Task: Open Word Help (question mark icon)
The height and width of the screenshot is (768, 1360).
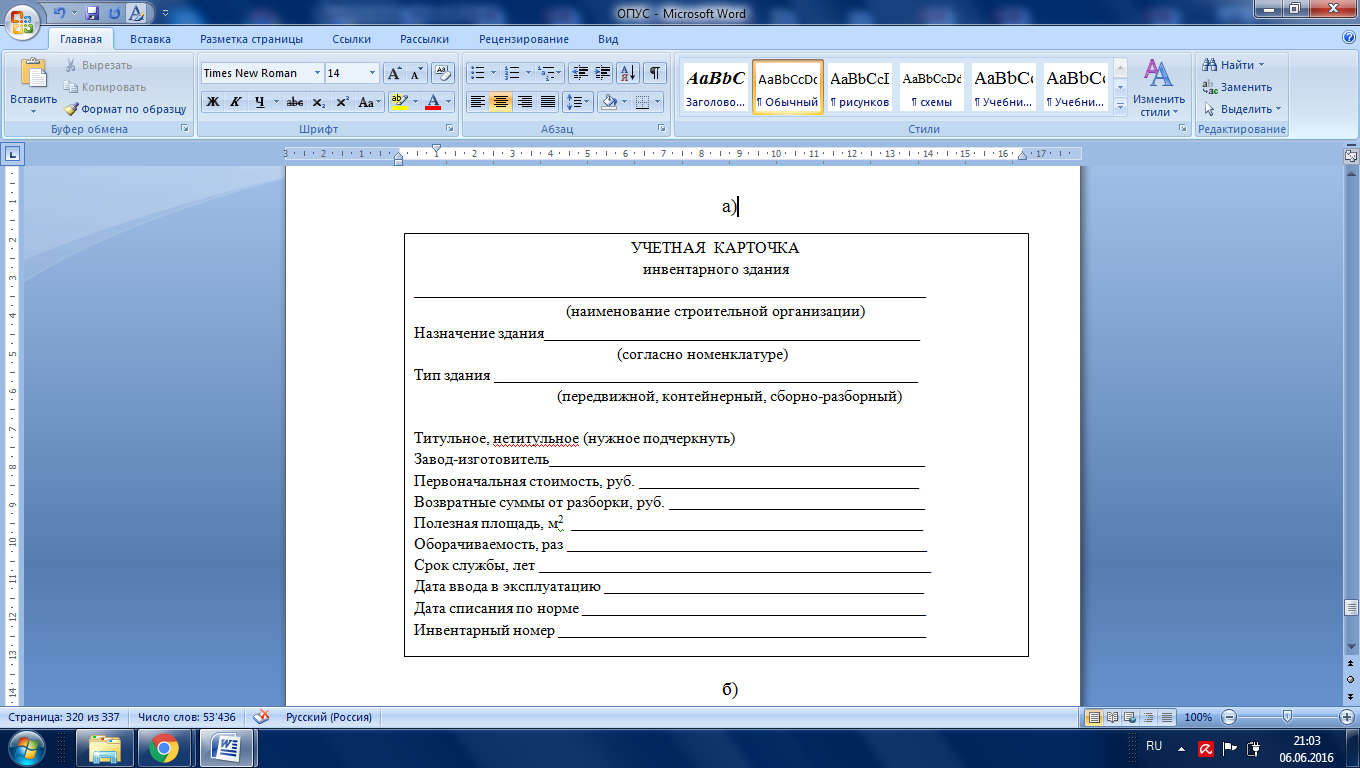Action: click(1349, 38)
